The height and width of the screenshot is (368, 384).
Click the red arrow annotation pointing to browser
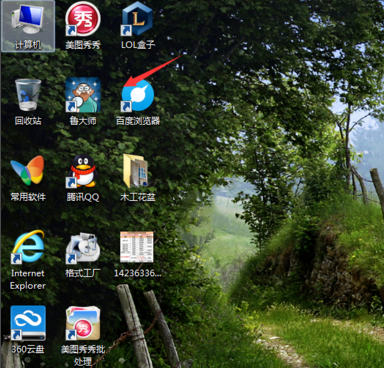pos(154,70)
